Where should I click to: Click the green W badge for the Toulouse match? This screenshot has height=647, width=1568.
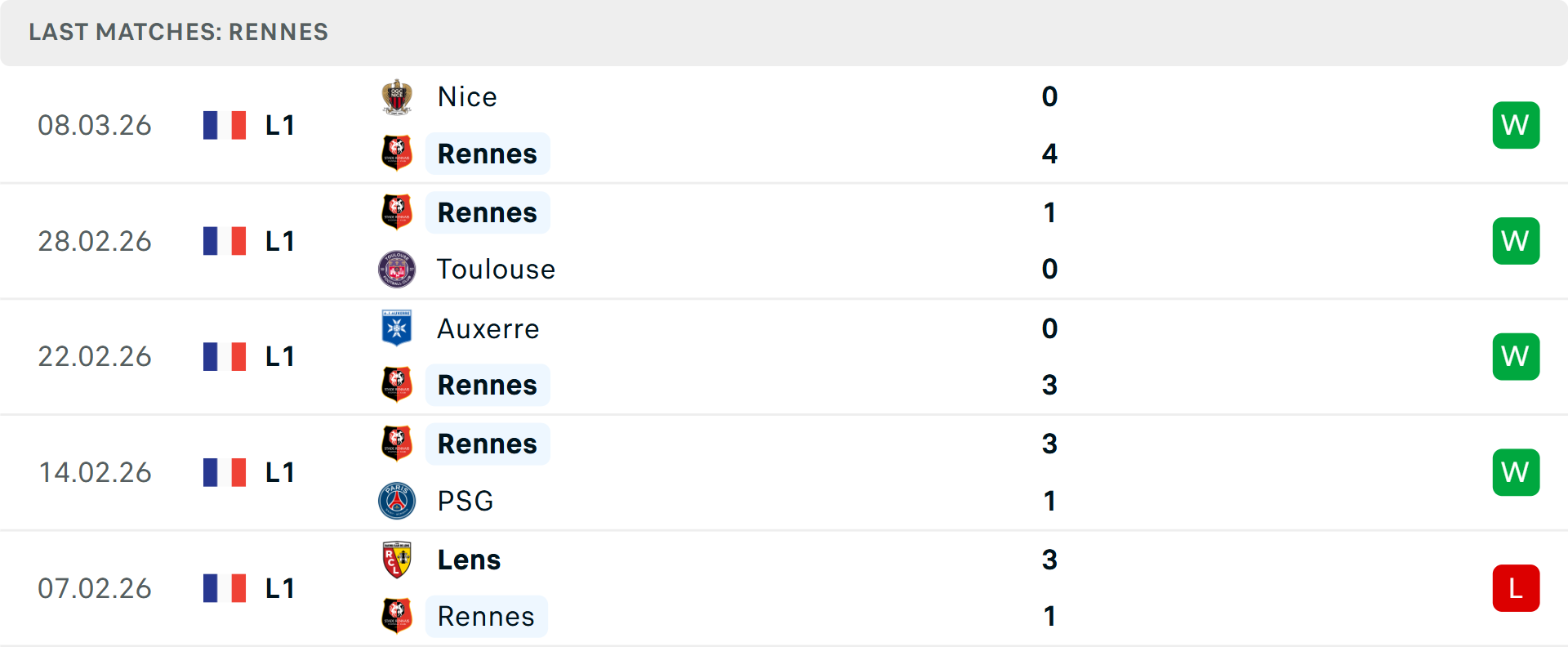[1516, 240]
